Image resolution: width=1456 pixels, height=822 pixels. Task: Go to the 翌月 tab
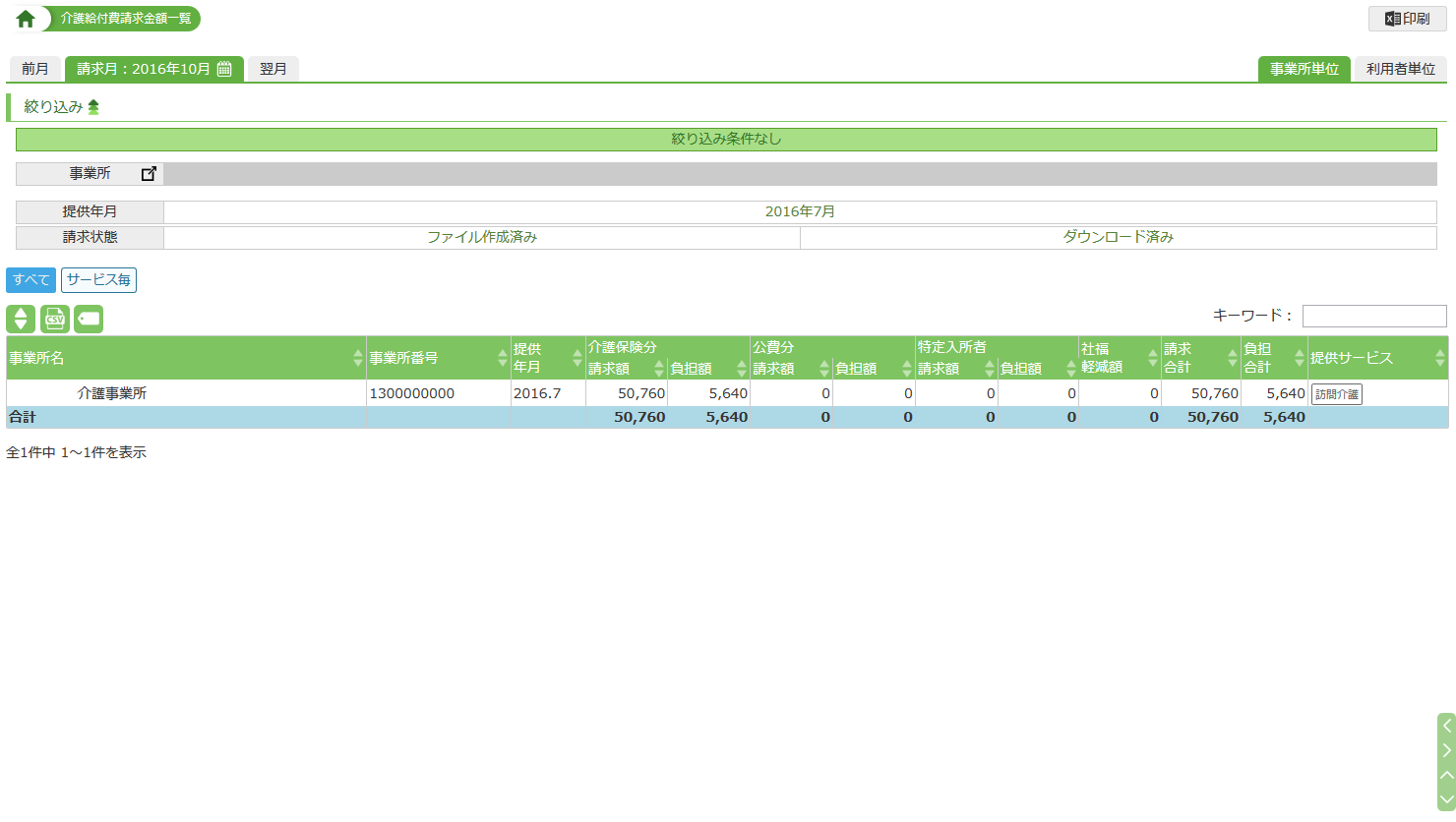[x=273, y=69]
